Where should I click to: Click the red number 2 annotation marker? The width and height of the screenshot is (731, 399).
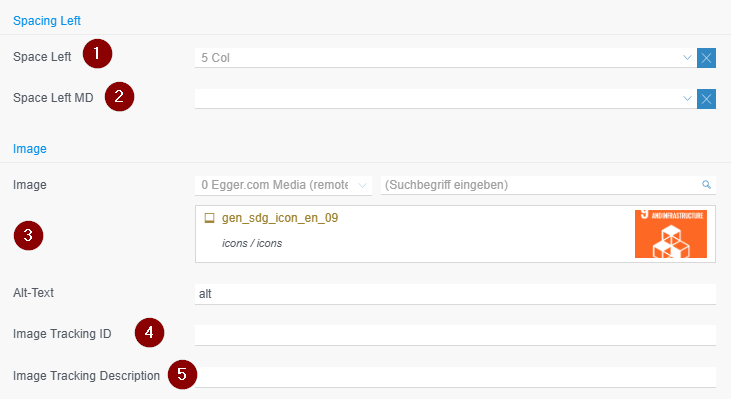point(119,96)
